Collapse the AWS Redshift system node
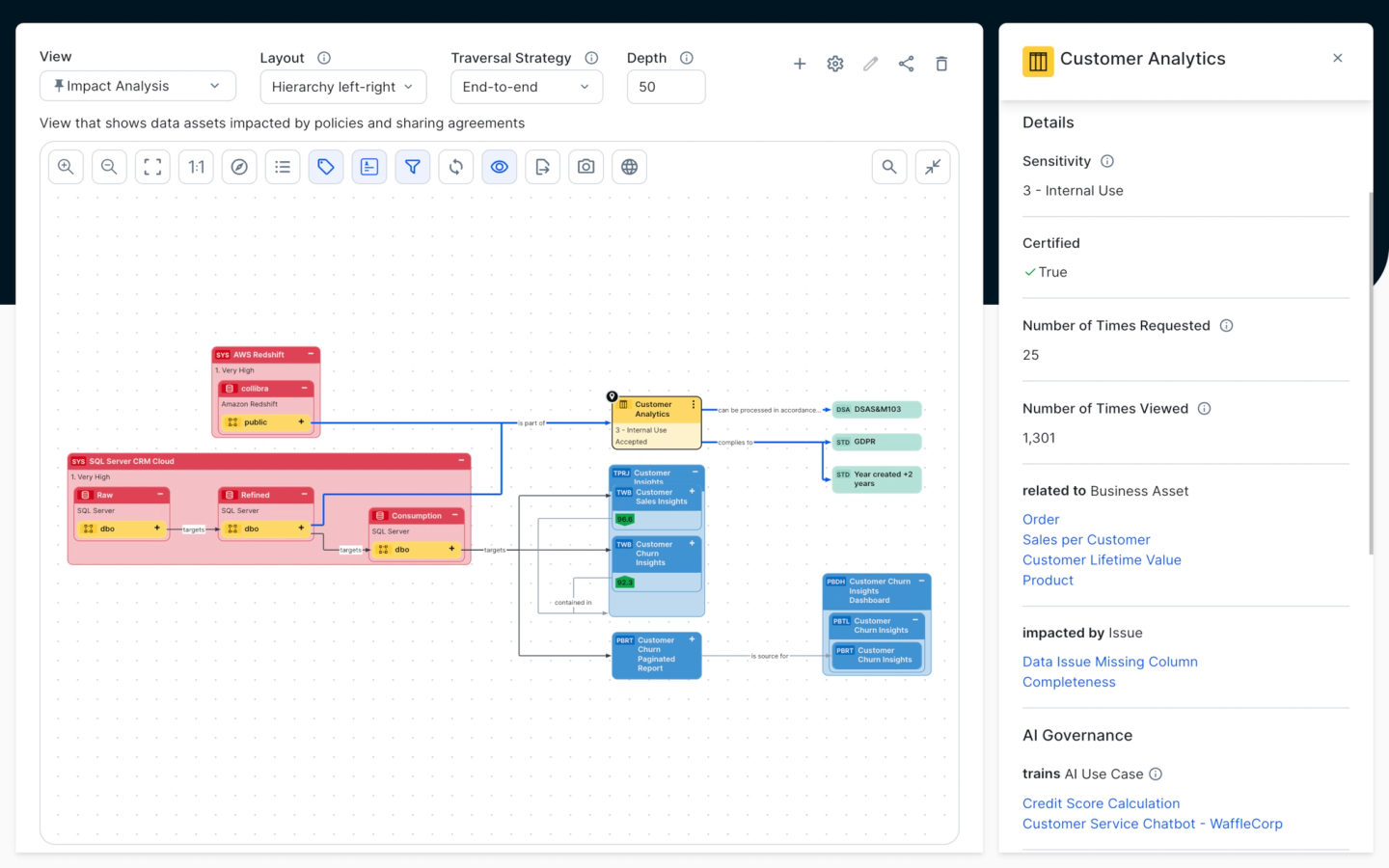 point(311,354)
